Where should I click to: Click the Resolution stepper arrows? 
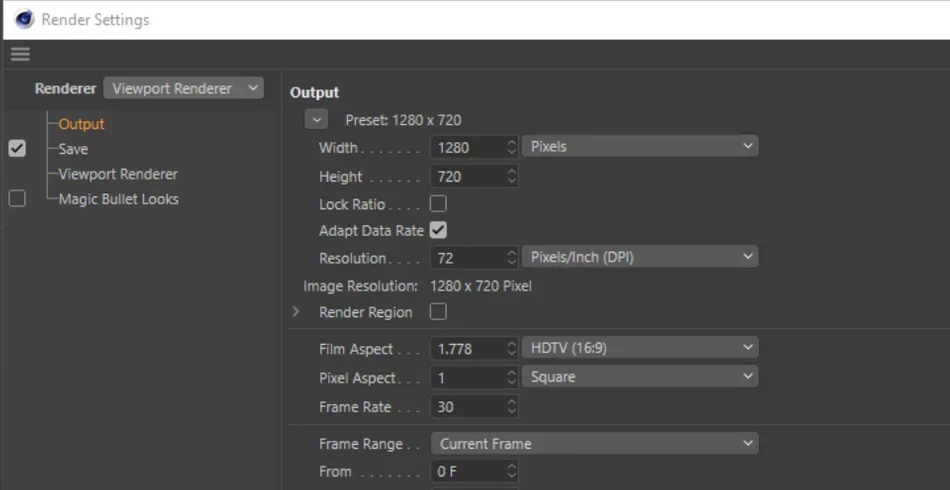(x=511, y=258)
